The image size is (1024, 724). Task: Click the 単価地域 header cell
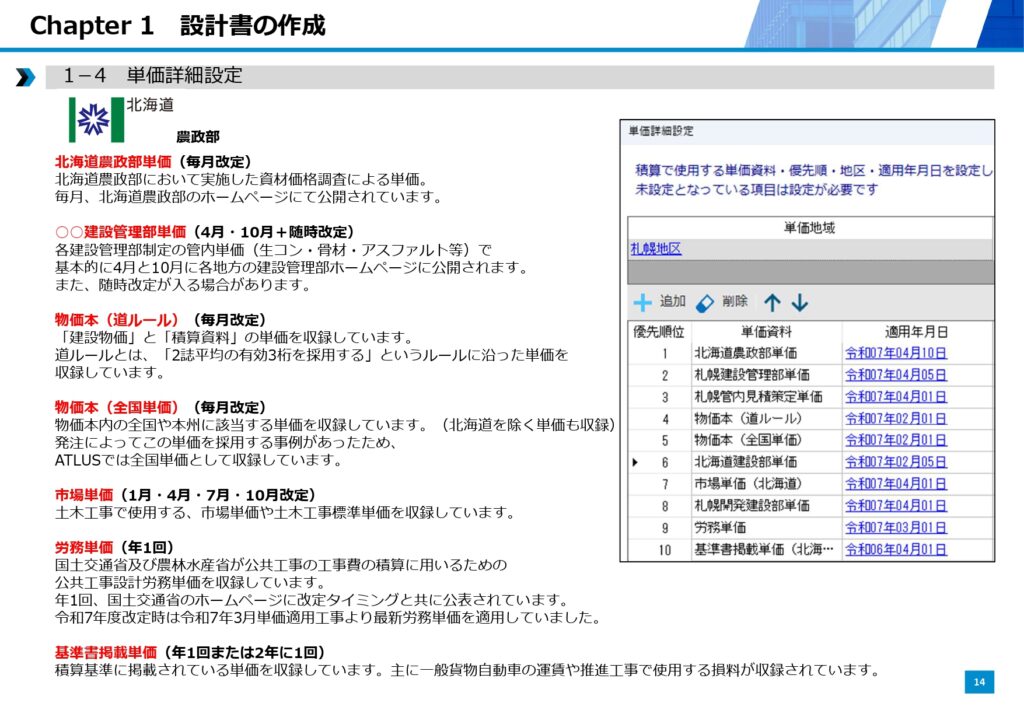[809, 228]
